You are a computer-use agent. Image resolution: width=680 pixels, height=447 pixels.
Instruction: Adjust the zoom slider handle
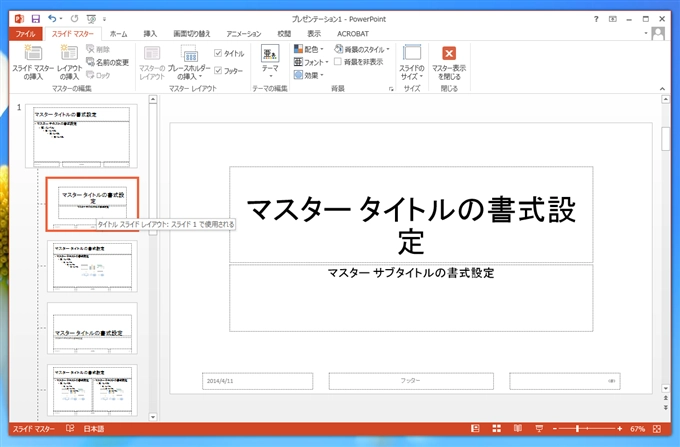tap(577, 429)
